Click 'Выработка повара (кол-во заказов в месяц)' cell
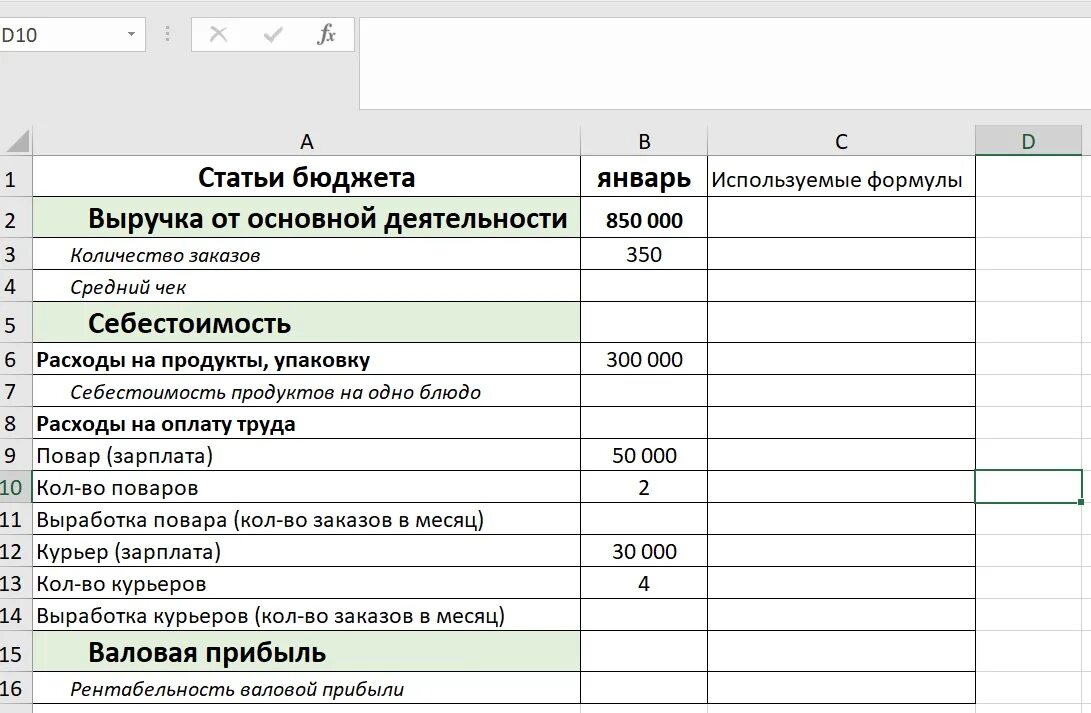 click(306, 519)
